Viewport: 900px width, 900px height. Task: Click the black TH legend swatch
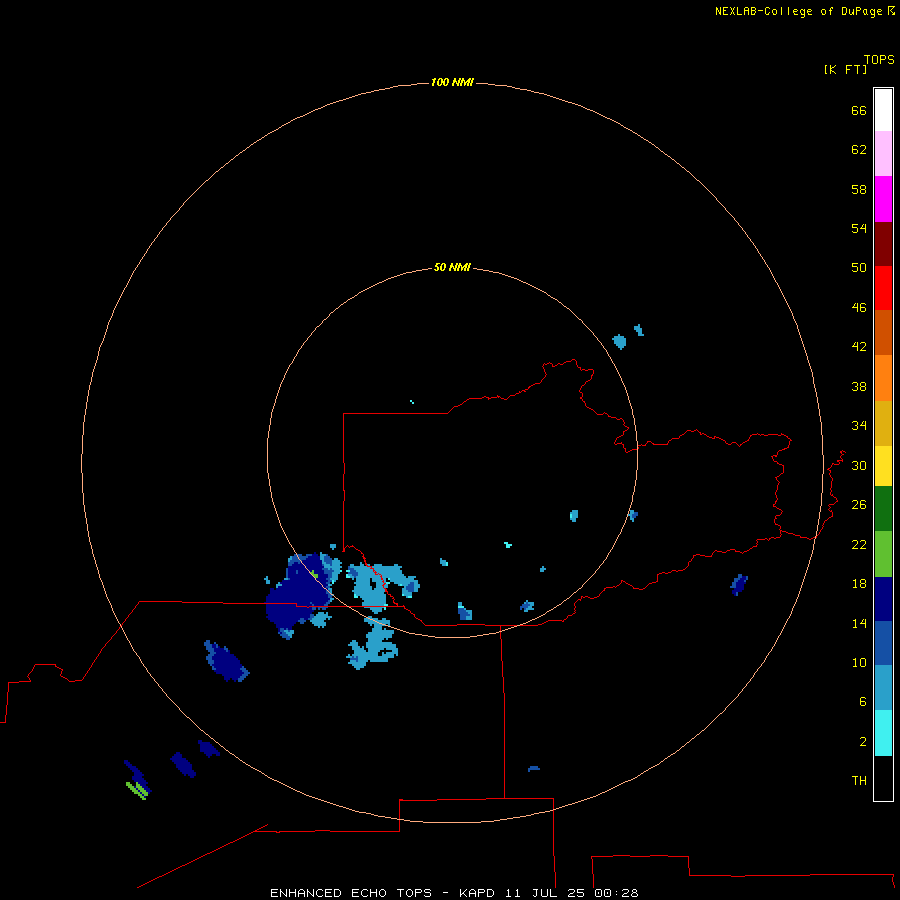tap(883, 778)
